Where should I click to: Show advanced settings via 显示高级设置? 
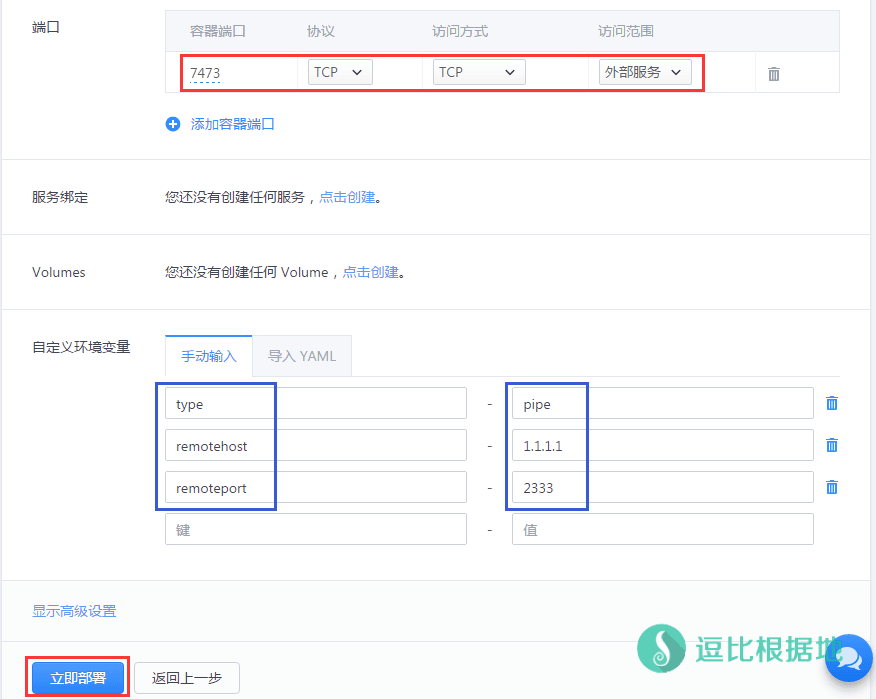[x=74, y=611]
